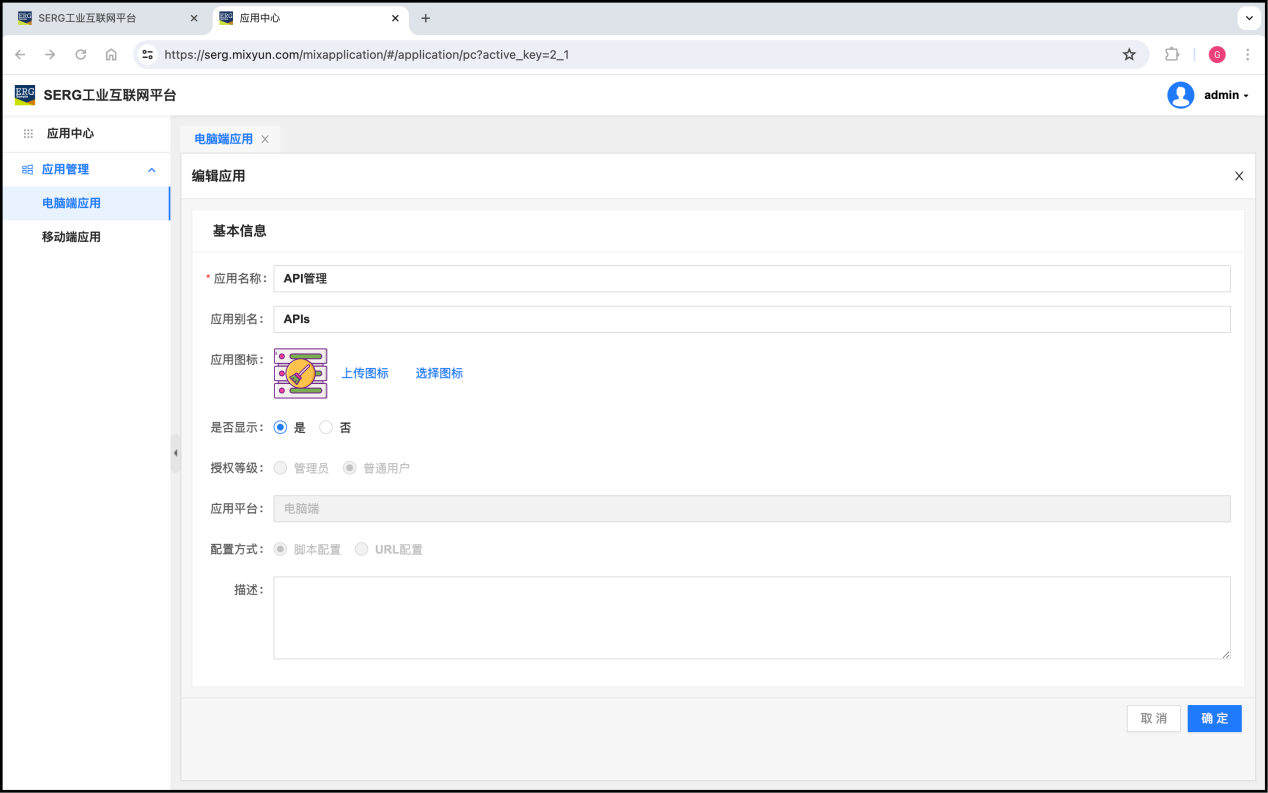
Task: Collapse the 应用管理 menu section
Action: (152, 170)
